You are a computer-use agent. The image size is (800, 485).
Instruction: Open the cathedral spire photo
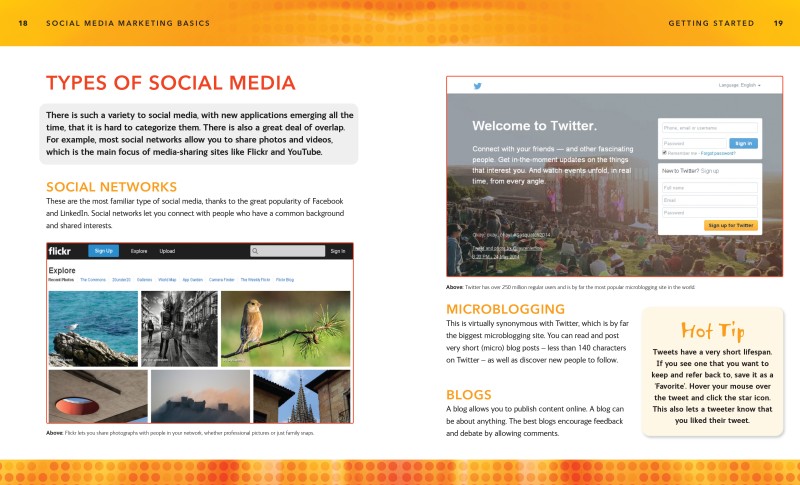[302, 396]
